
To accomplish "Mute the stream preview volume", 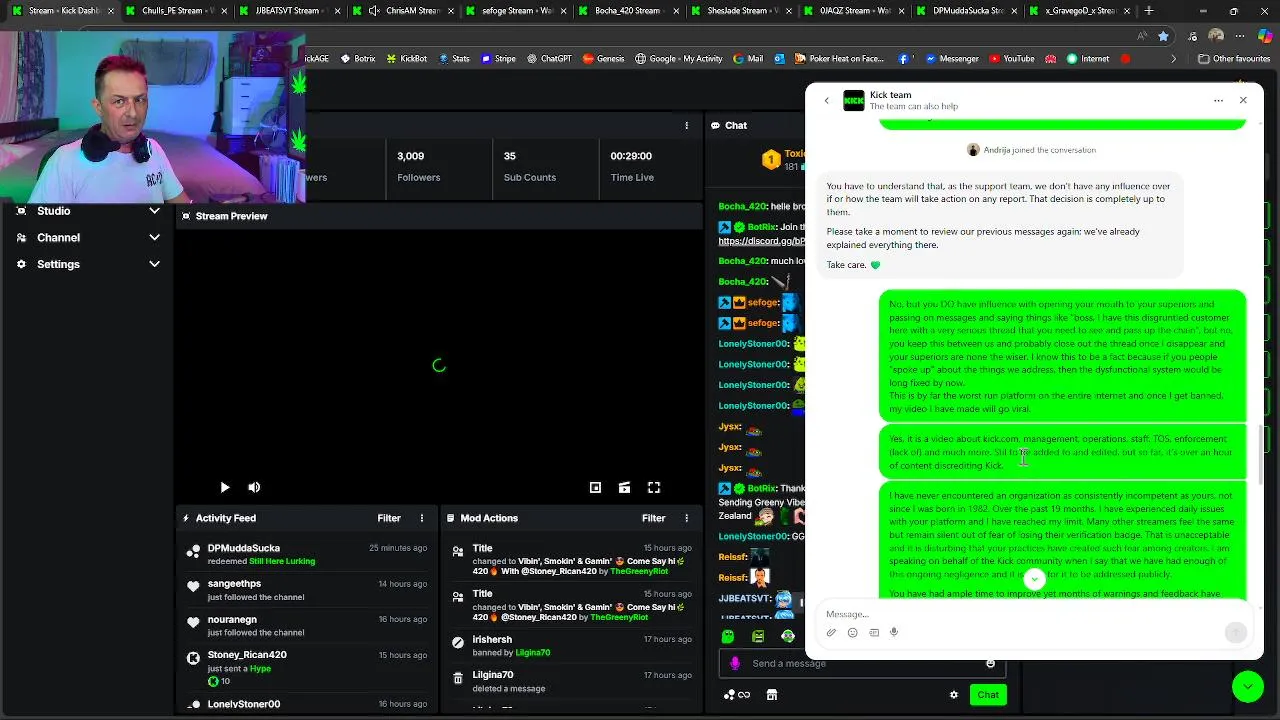I will (254, 487).
